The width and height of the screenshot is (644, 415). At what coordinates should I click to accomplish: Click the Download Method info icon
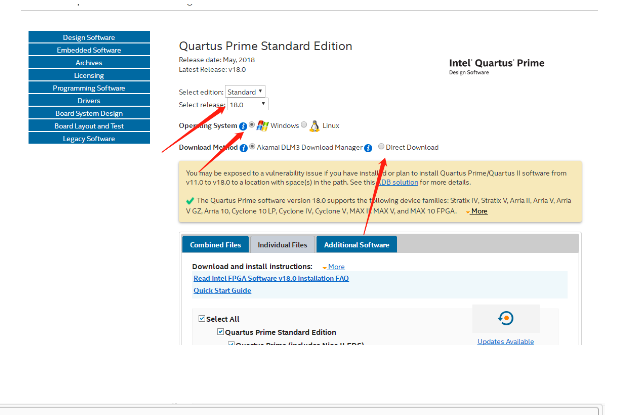coord(244,148)
